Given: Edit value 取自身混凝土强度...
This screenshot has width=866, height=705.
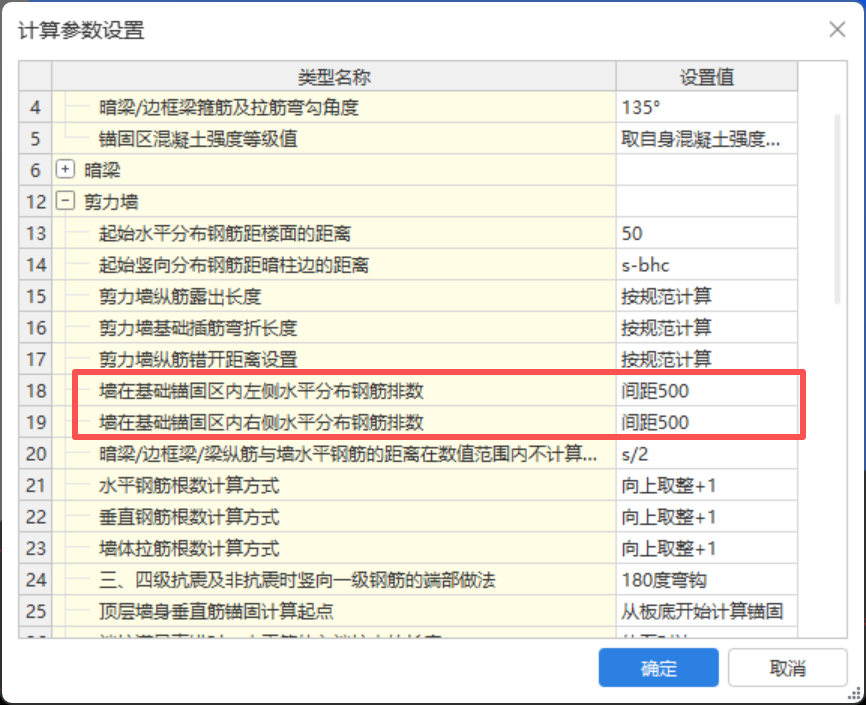Looking at the screenshot, I should 707,138.
